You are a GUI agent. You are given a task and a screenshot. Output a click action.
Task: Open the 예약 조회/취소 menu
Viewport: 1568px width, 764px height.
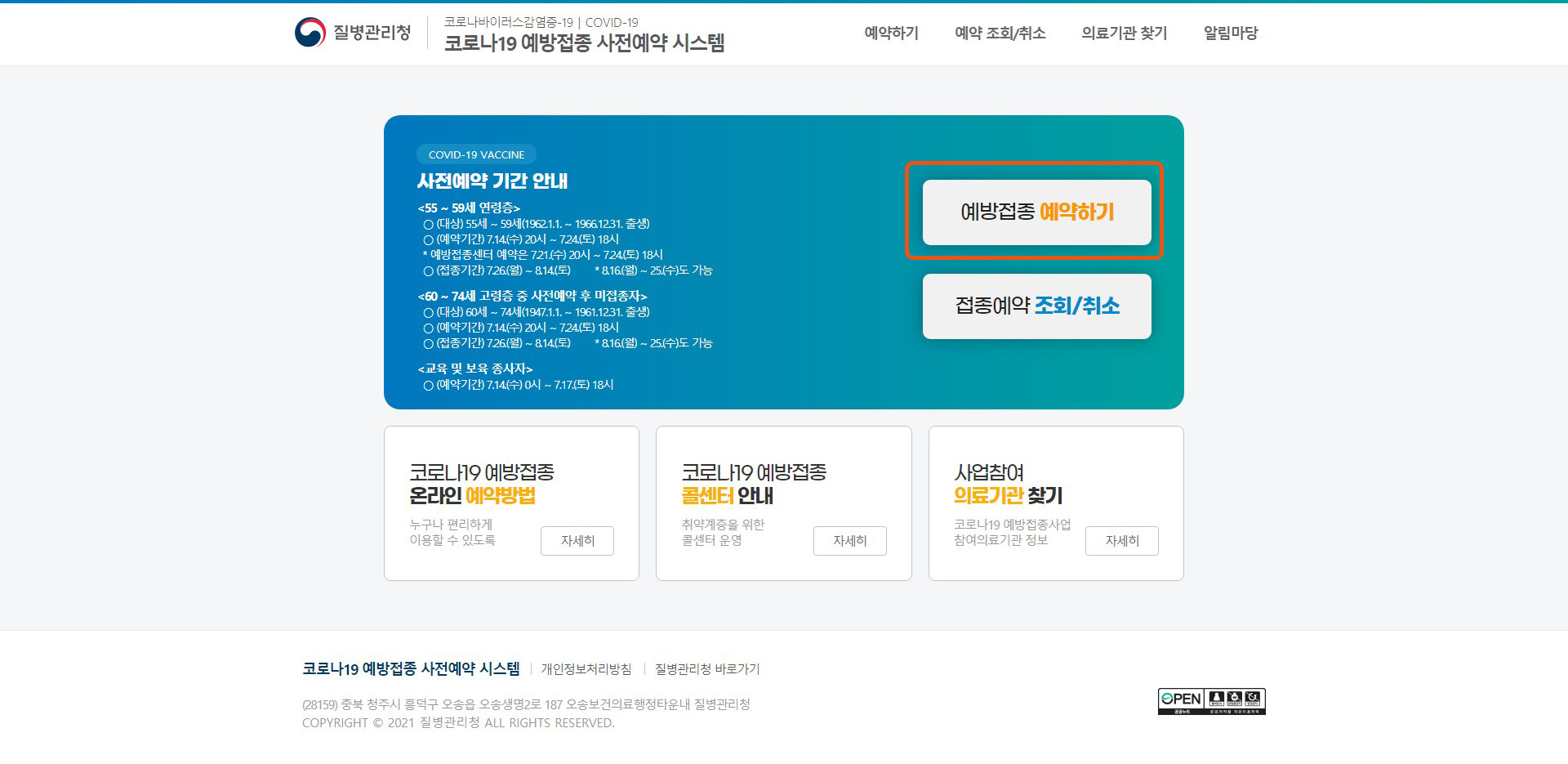(1000, 34)
